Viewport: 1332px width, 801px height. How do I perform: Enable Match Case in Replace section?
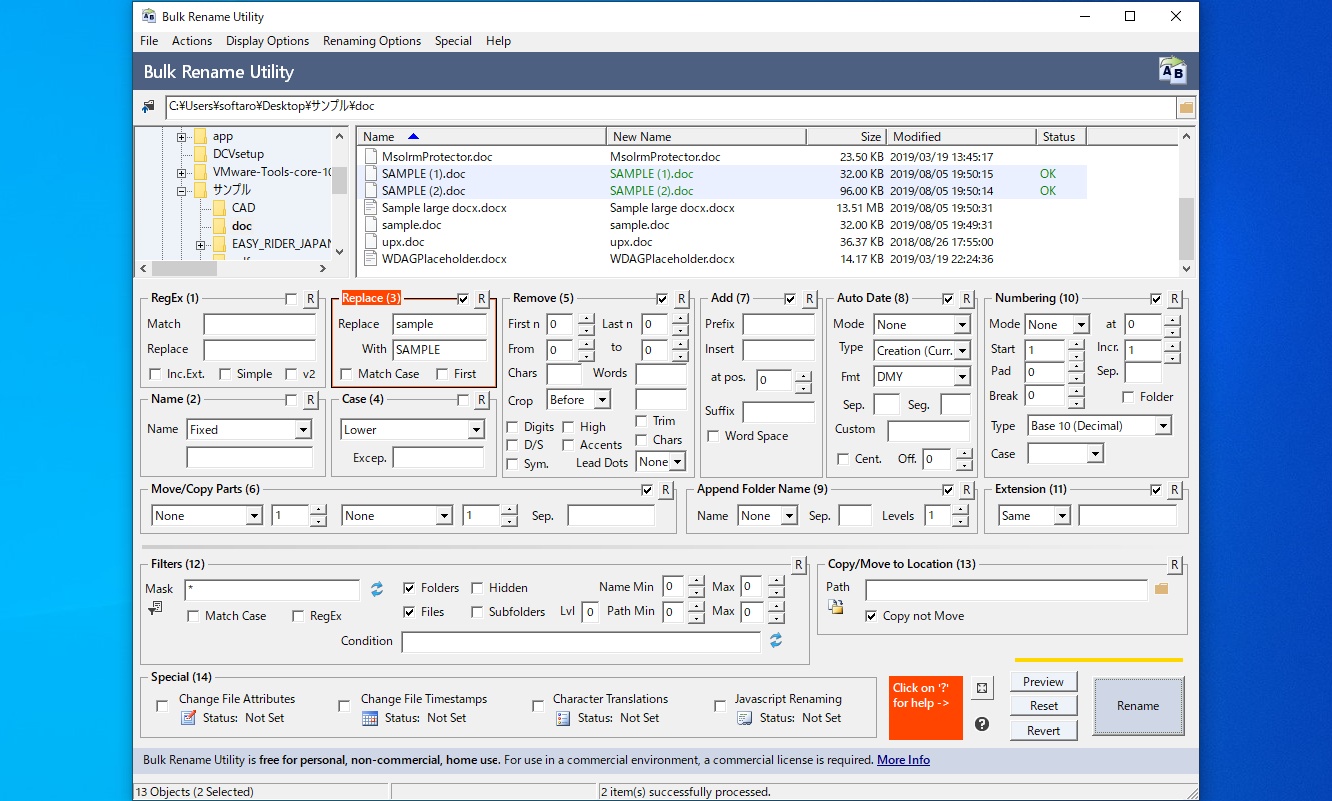(x=346, y=374)
